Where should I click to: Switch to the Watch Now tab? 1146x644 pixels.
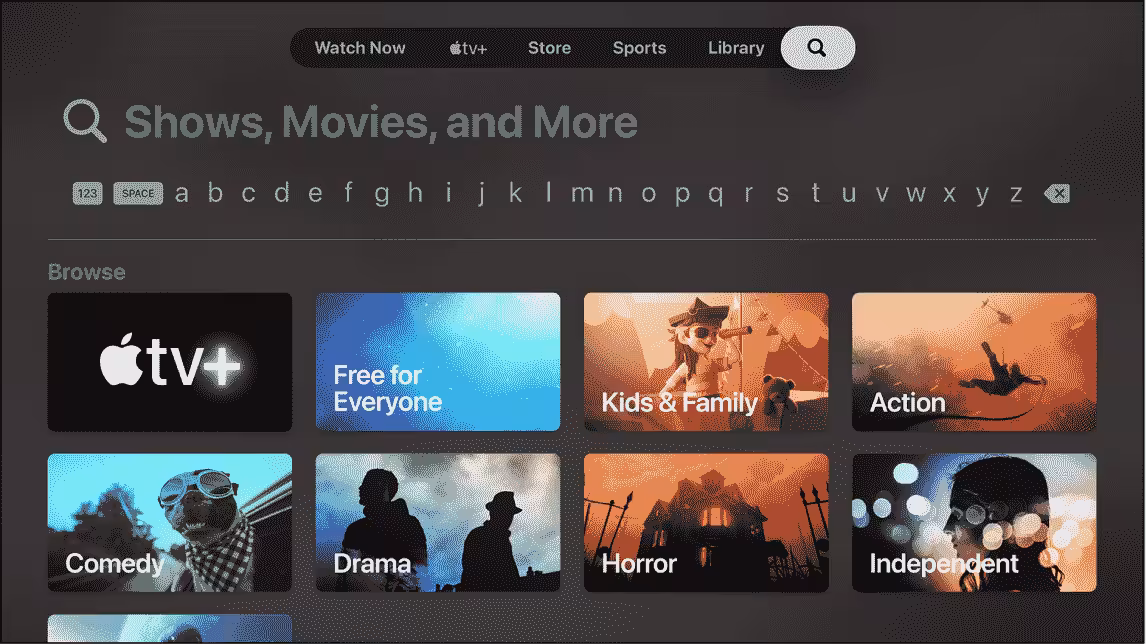coord(360,48)
